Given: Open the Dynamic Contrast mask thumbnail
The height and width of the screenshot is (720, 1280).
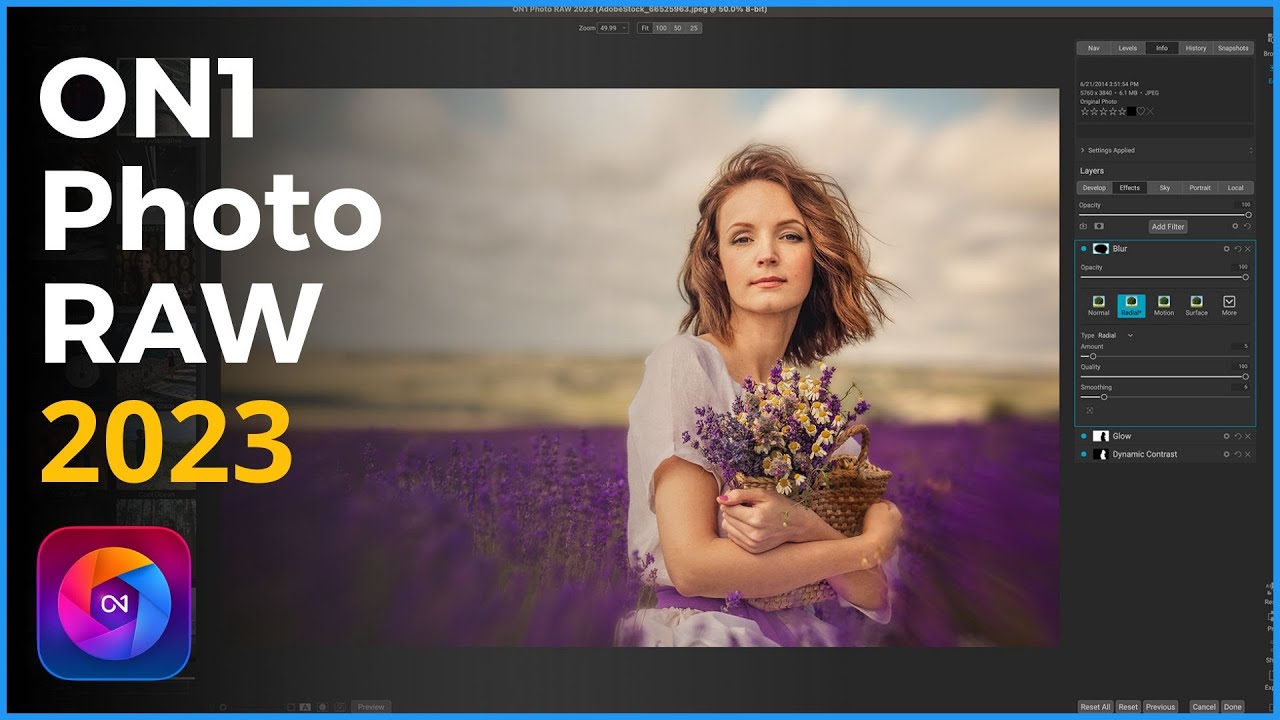Looking at the screenshot, I should tap(1101, 454).
